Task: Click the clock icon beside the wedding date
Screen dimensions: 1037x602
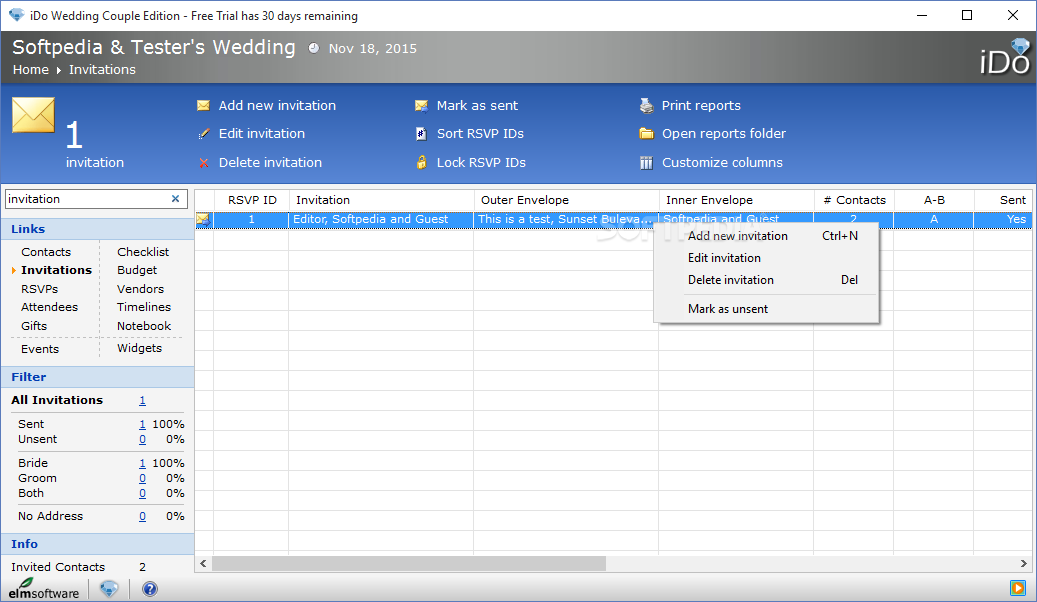Action: [x=313, y=48]
